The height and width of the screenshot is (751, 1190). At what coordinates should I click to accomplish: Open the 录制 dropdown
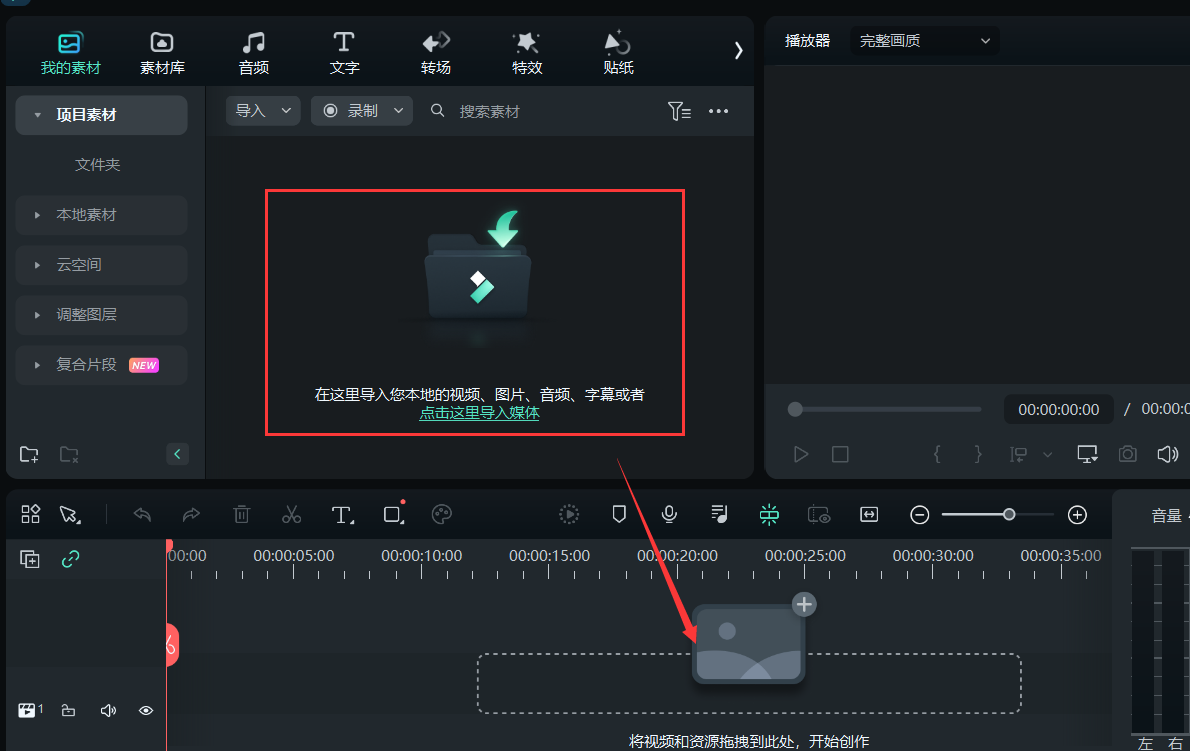click(362, 111)
